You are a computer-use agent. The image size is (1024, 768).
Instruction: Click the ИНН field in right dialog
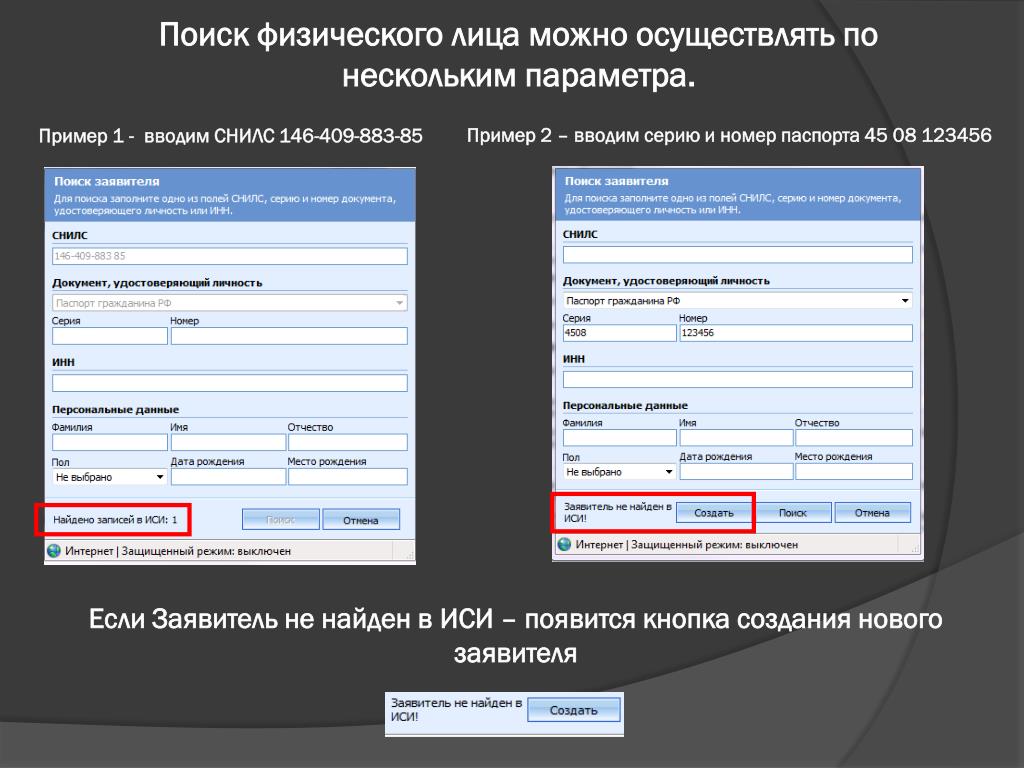(x=737, y=379)
